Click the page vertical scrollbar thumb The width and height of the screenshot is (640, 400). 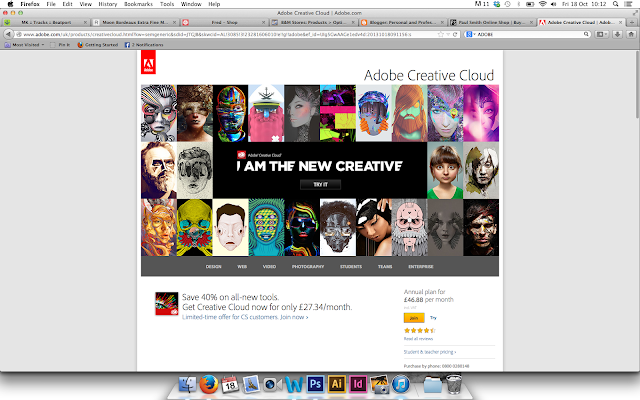pyautogui.click(x=637, y=84)
